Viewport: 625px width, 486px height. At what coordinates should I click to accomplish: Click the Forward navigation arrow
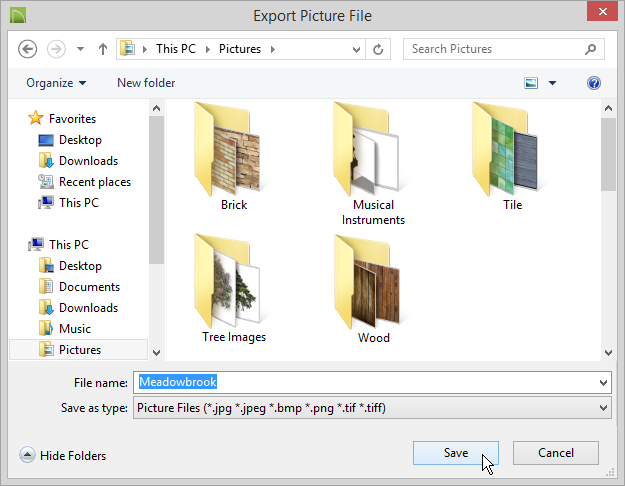pos(56,49)
